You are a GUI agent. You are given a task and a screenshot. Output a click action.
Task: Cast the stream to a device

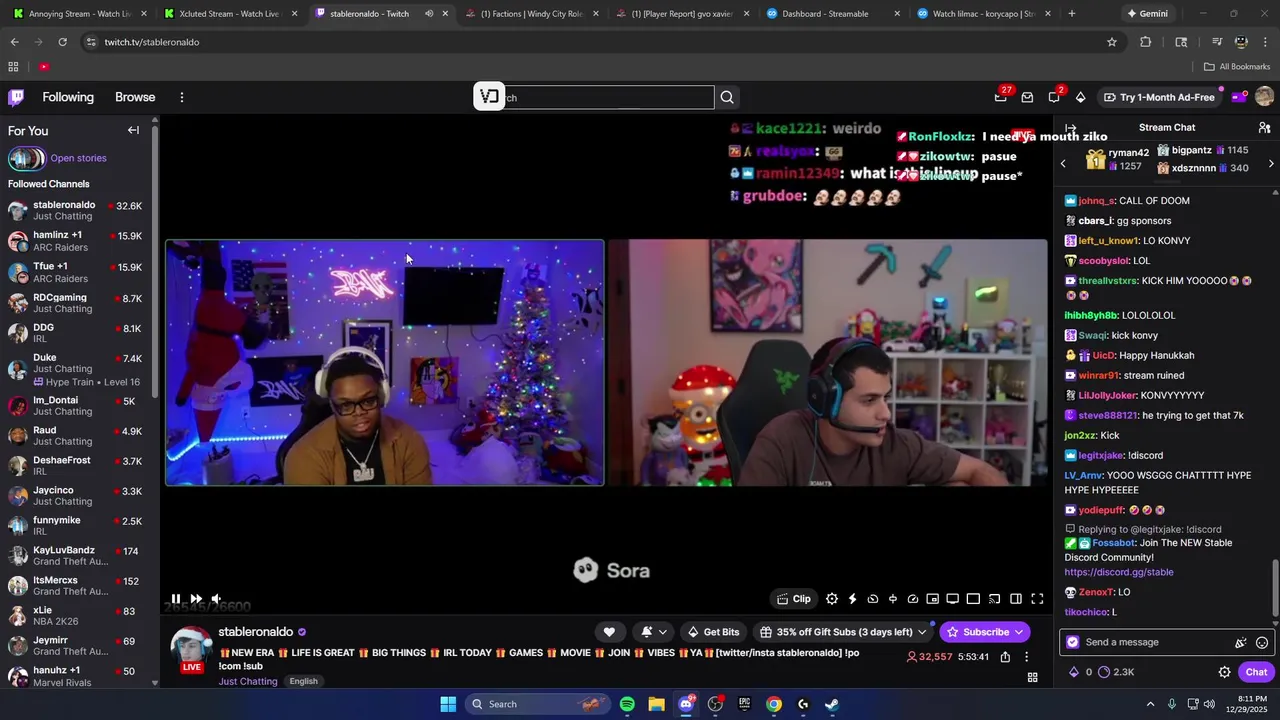995,599
